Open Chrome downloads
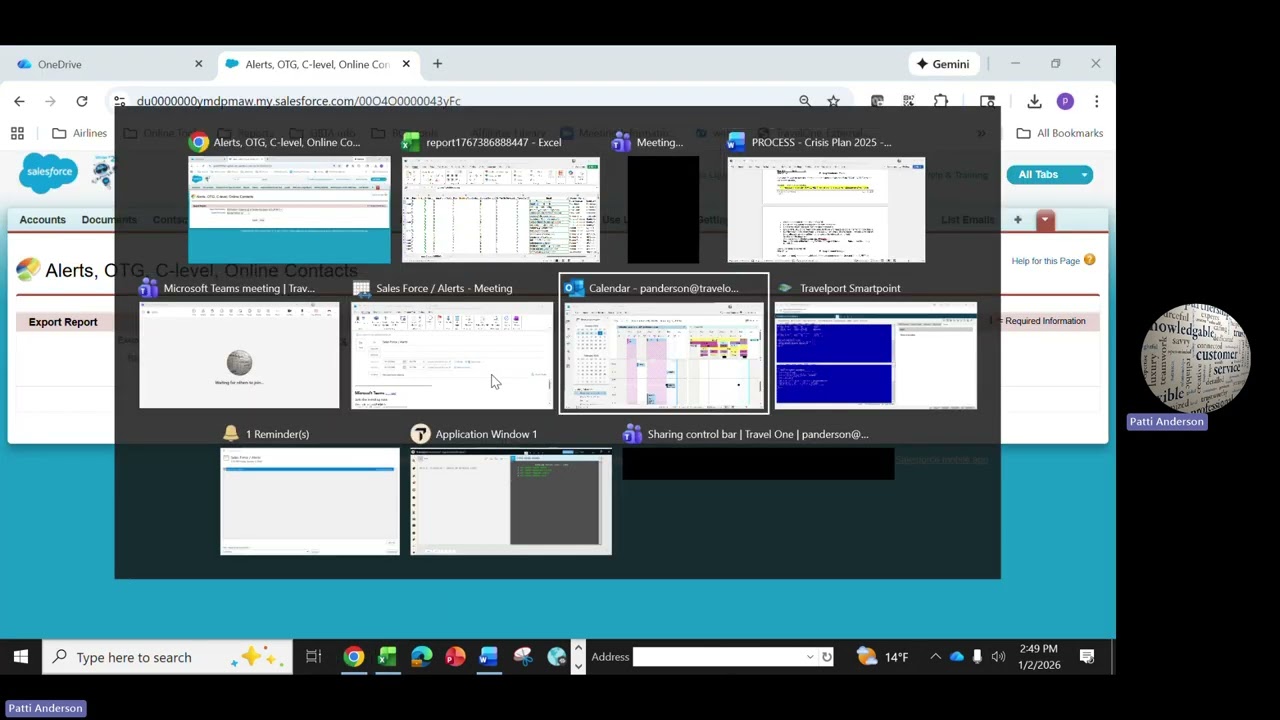1280x720 pixels. tap(1034, 101)
